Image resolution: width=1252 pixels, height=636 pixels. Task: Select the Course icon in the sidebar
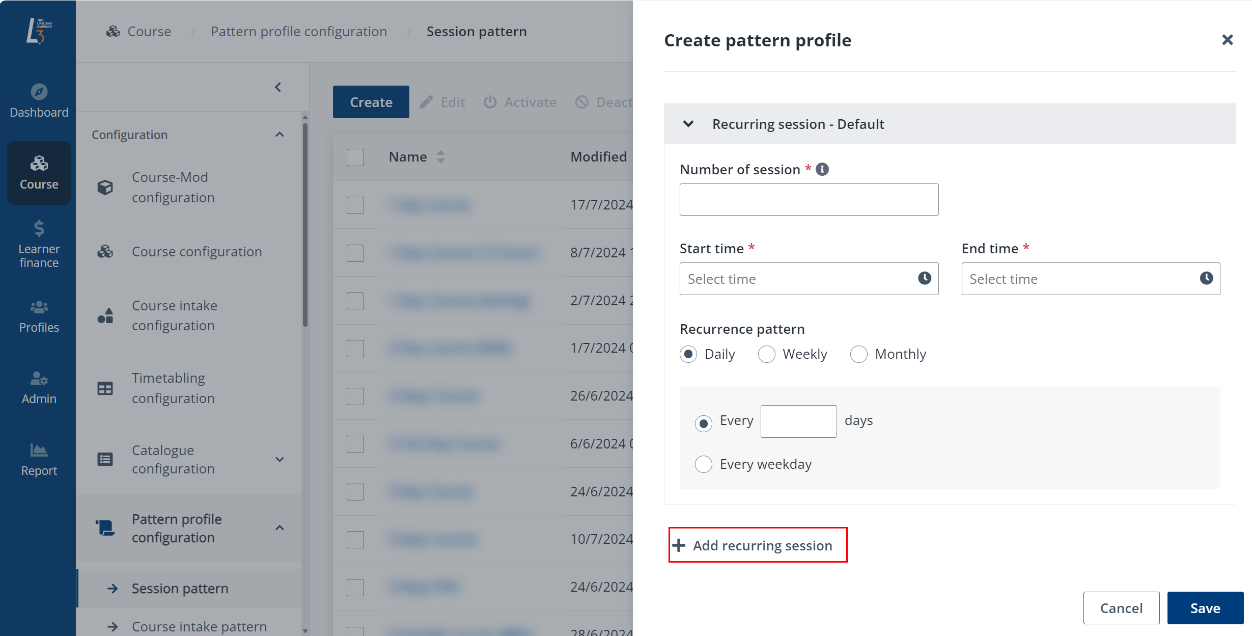[38, 172]
